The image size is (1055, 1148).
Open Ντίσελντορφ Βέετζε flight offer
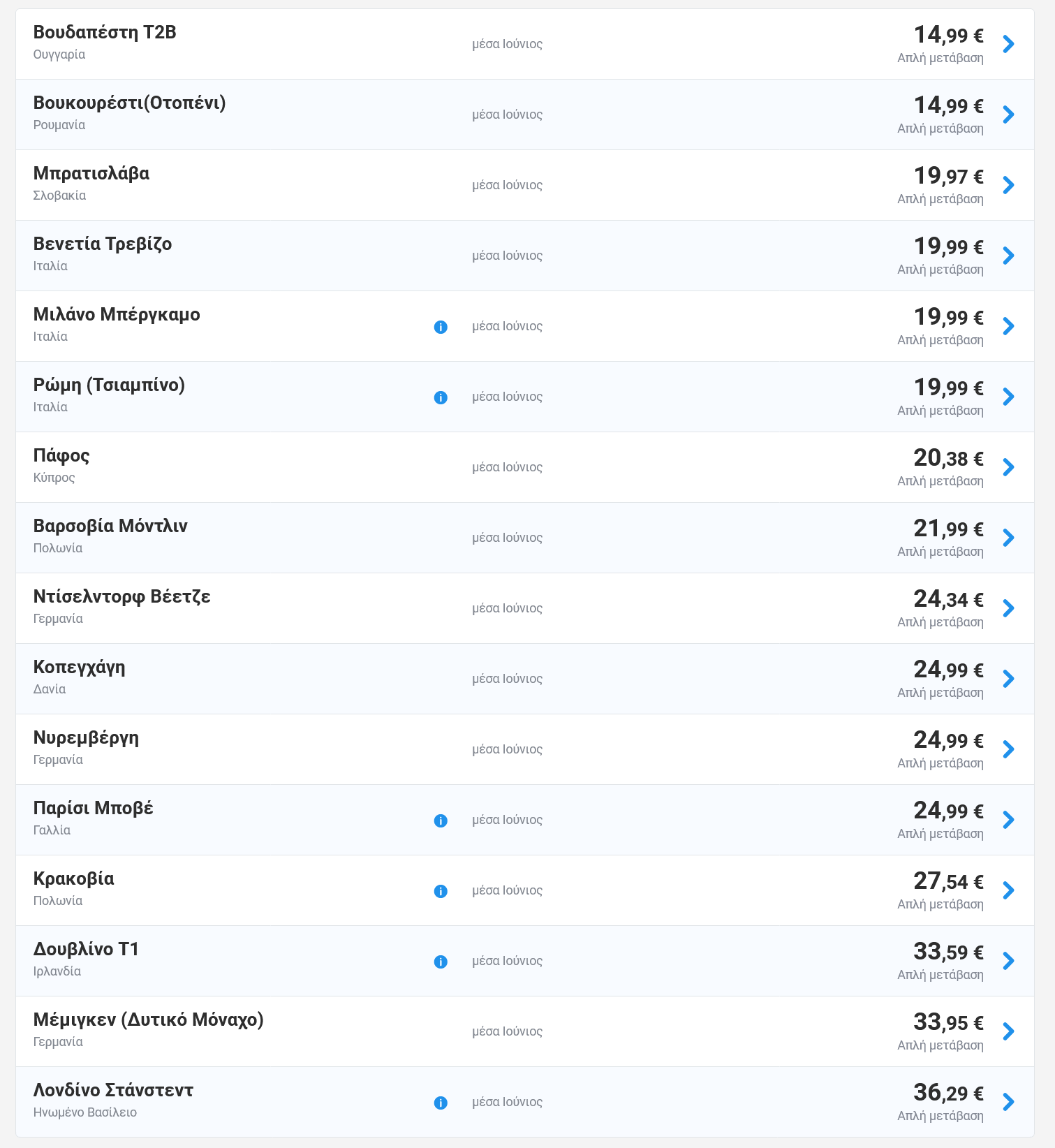[525, 608]
